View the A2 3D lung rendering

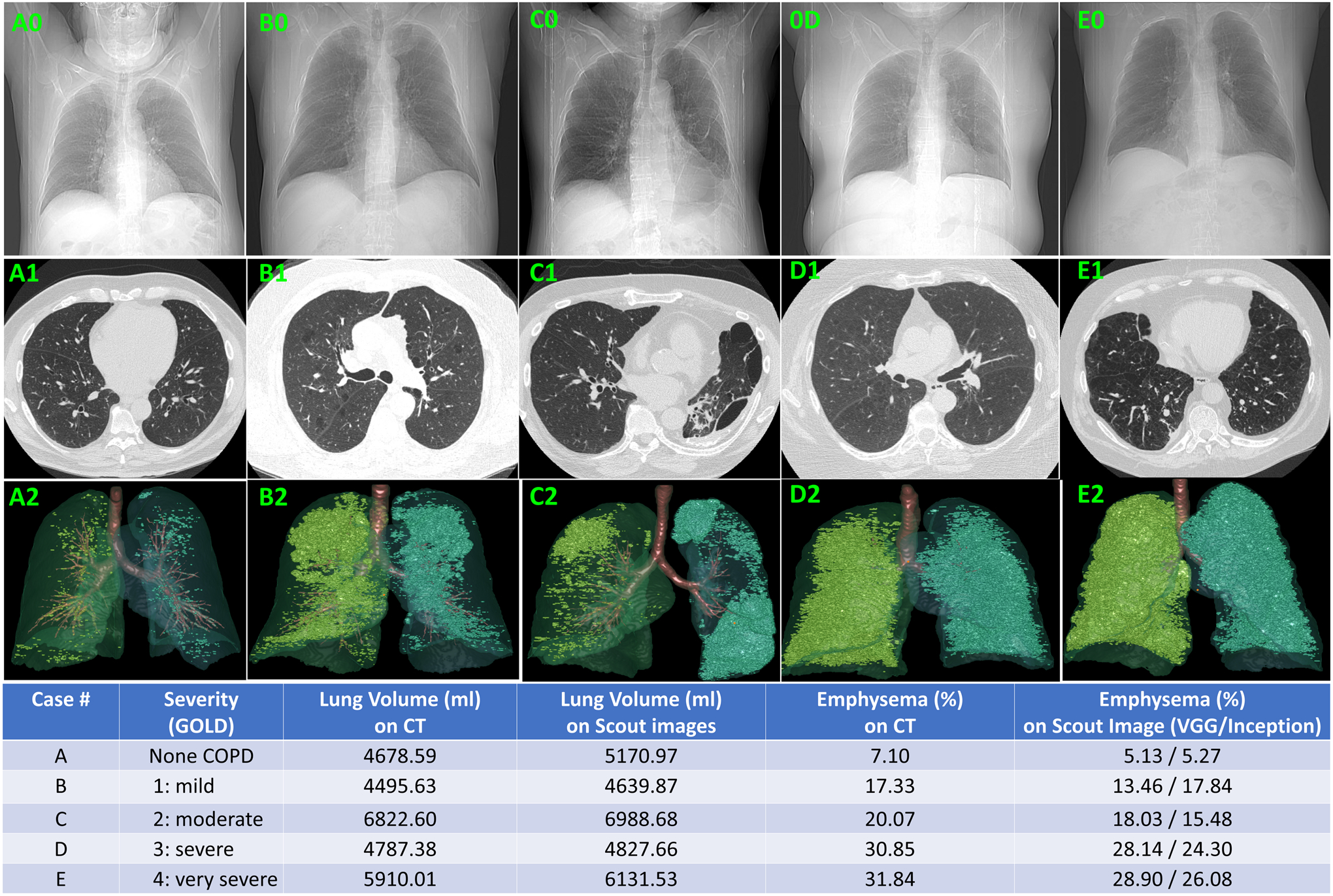(124, 580)
